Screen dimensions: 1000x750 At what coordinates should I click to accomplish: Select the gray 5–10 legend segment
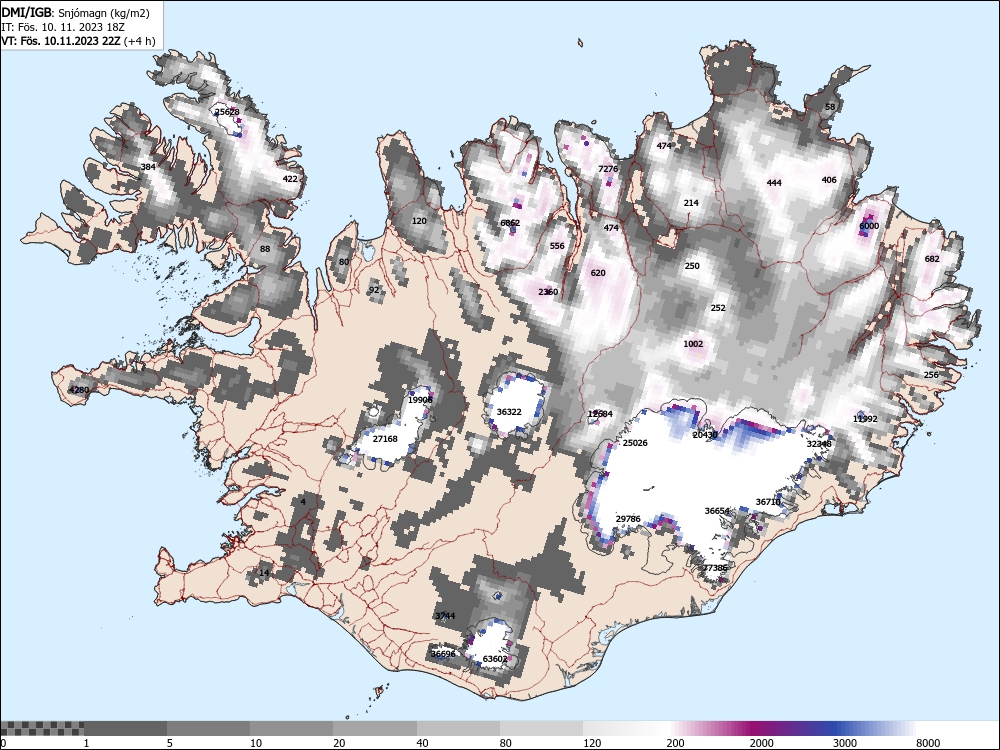pyautogui.click(x=209, y=728)
